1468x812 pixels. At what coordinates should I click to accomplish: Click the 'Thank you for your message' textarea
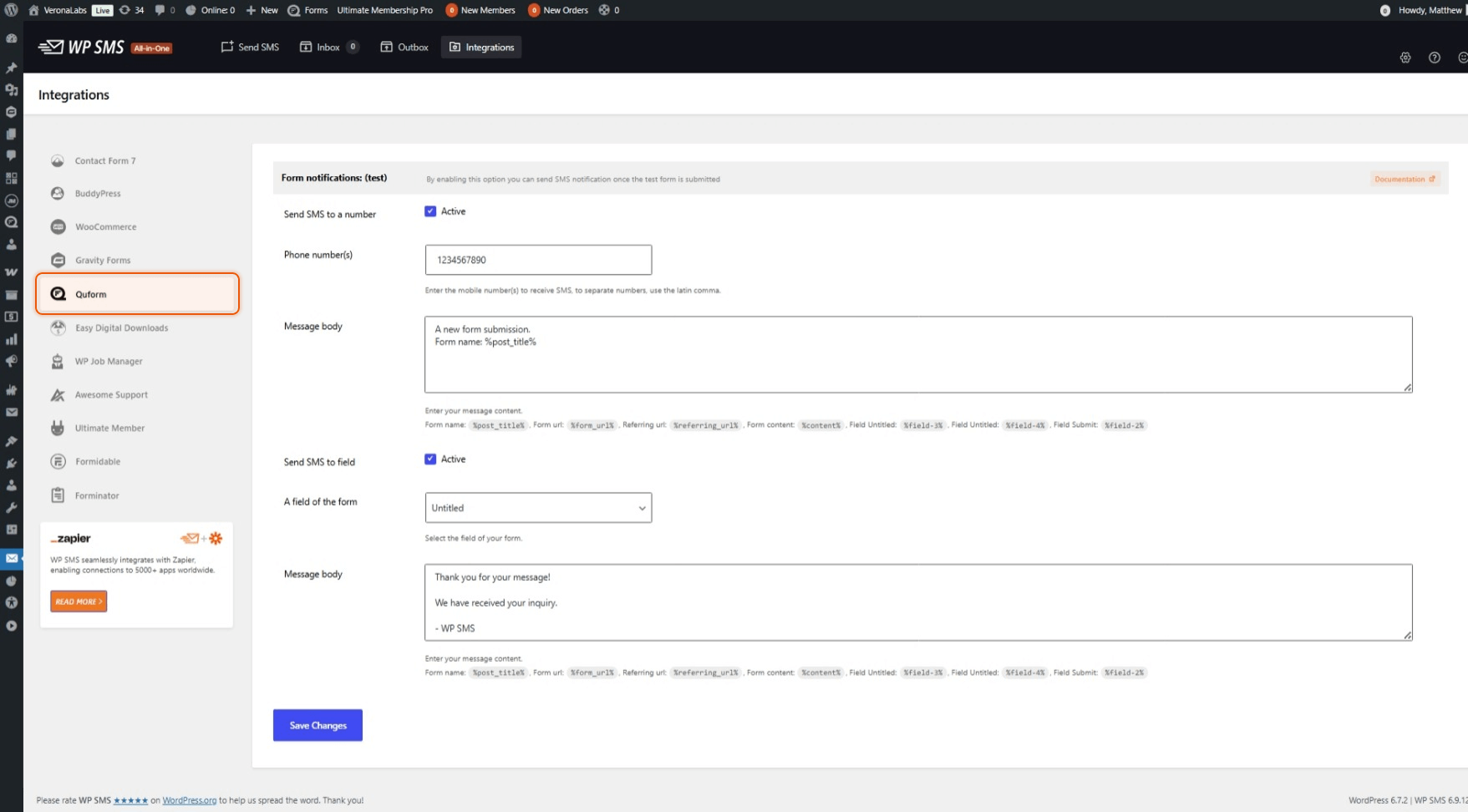pyautogui.click(x=918, y=602)
